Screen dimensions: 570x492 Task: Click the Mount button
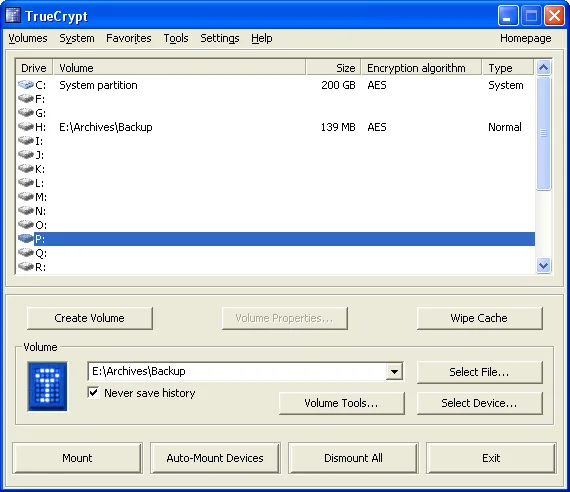[77, 458]
